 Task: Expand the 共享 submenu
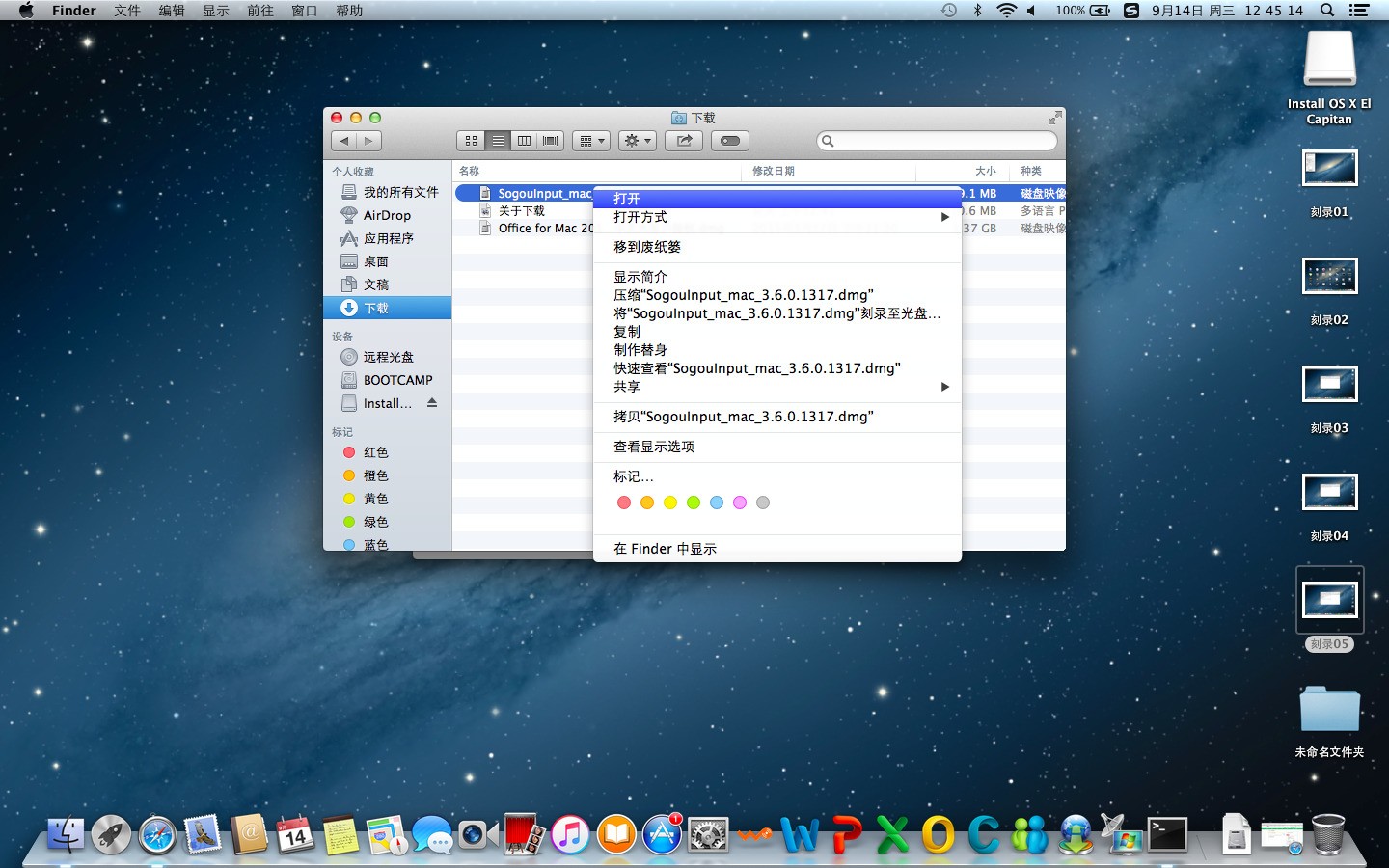pyautogui.click(x=777, y=387)
